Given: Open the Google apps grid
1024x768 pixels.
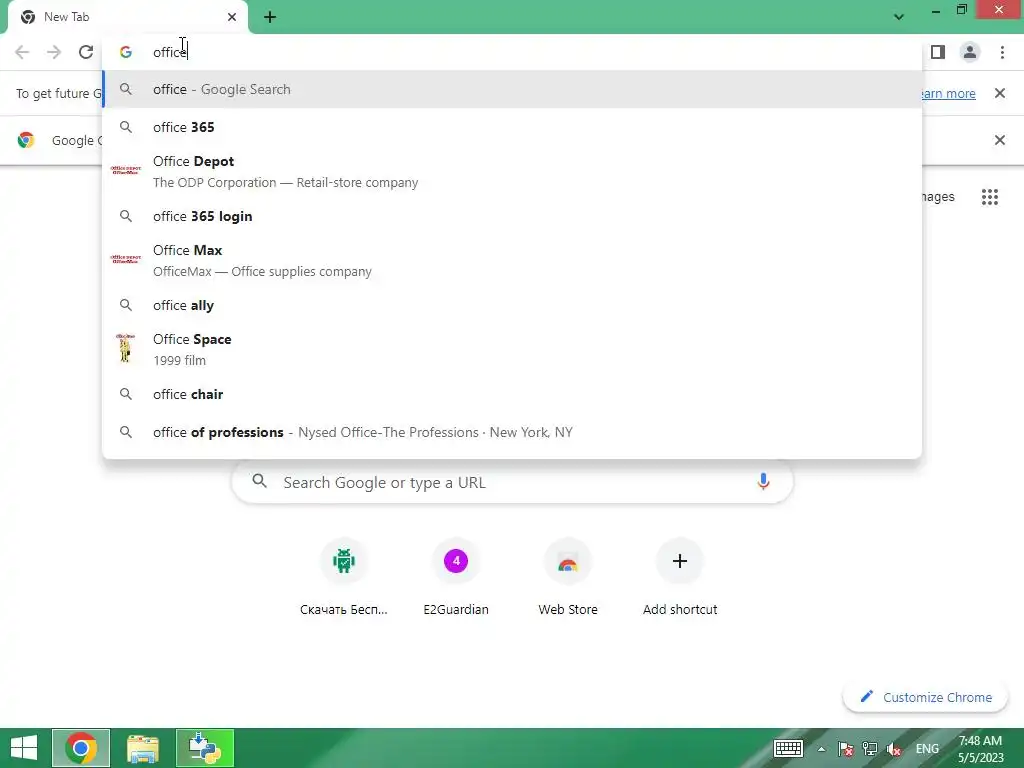Looking at the screenshot, I should (990, 197).
